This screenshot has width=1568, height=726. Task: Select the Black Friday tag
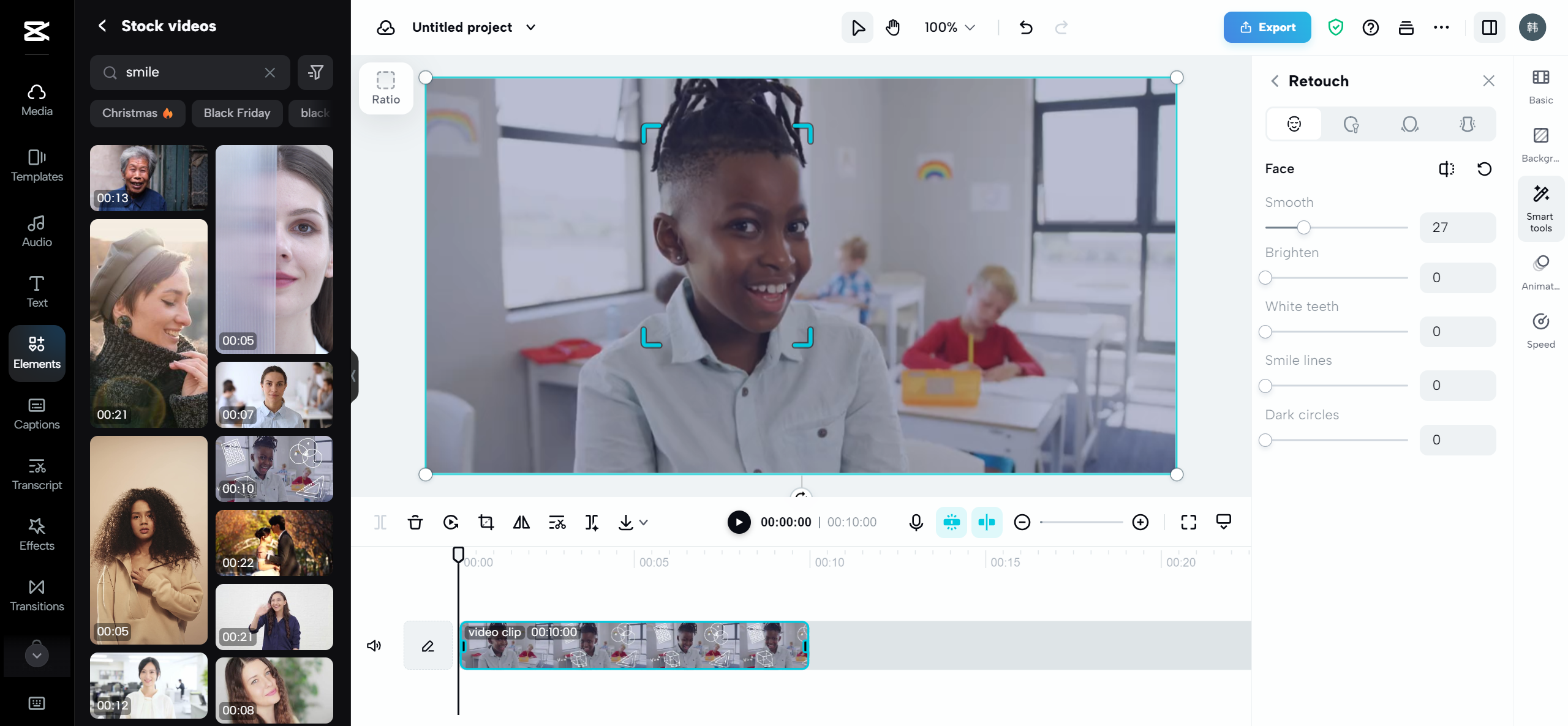point(236,113)
